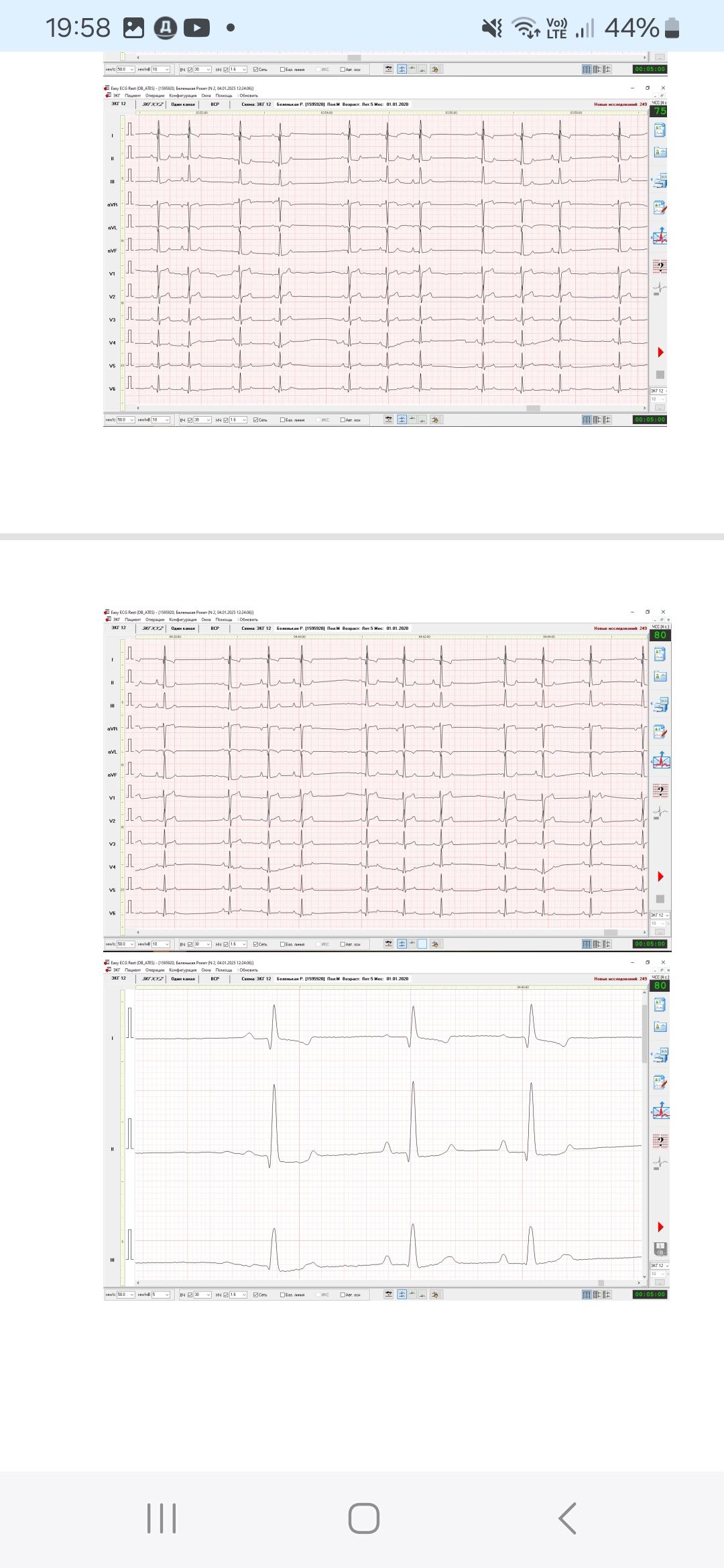Open НЧ 1.6 filter dropdown in bottom window
Image resolution: width=724 pixels, height=1568 pixels.
[x=239, y=1295]
